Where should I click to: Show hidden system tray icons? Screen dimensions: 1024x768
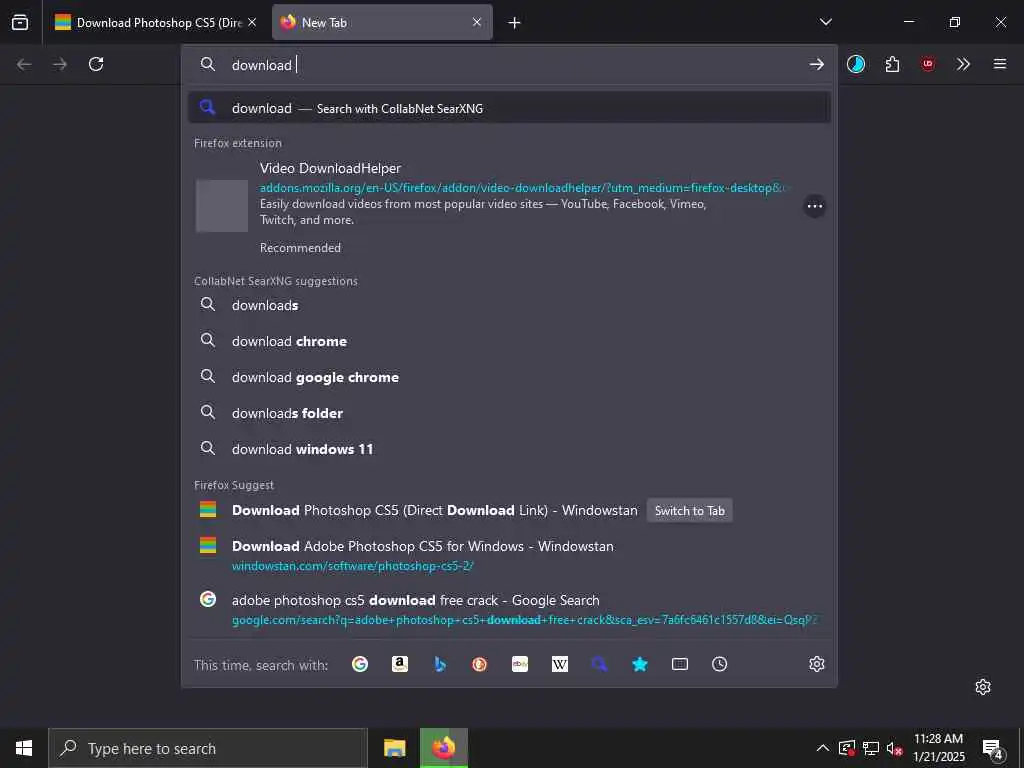(x=823, y=748)
